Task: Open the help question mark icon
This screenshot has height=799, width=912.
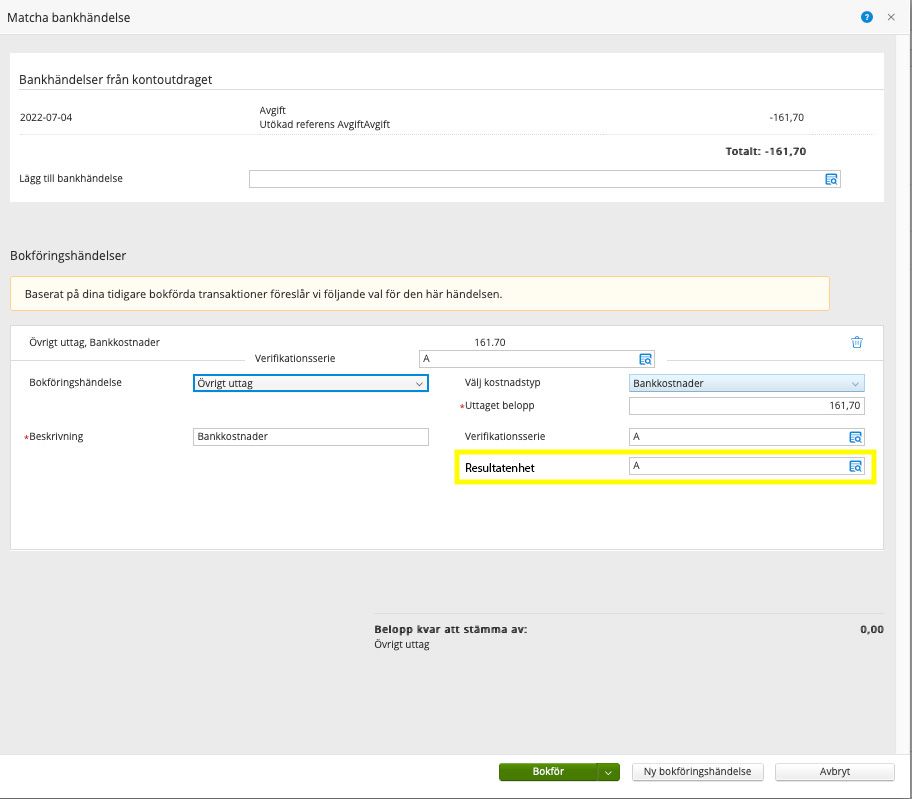Action: coord(866,17)
